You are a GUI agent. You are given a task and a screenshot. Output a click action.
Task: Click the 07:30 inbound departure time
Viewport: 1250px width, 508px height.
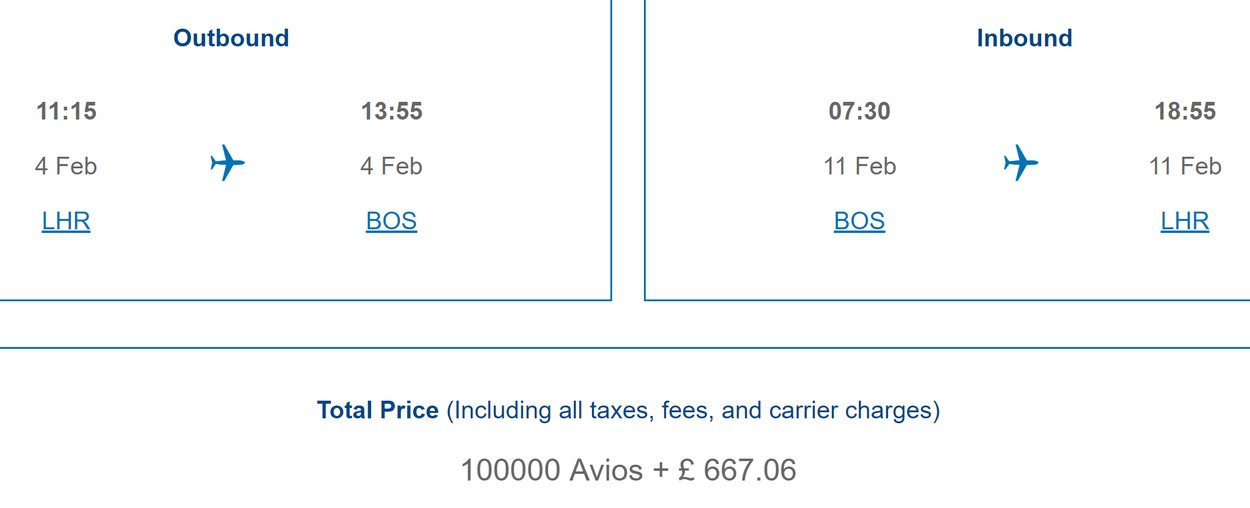click(x=859, y=111)
